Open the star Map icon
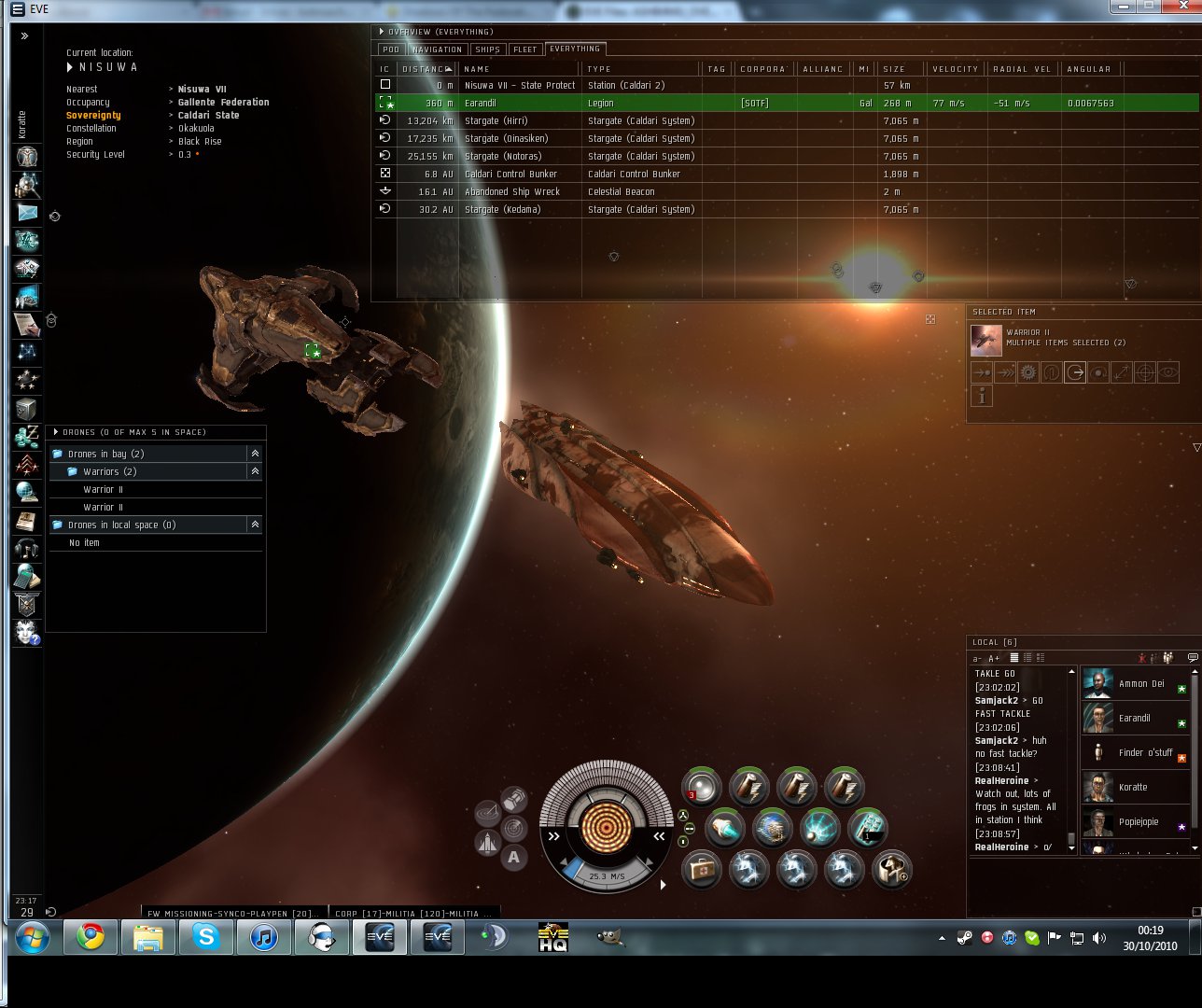The height and width of the screenshot is (1008, 1202). click(x=27, y=353)
